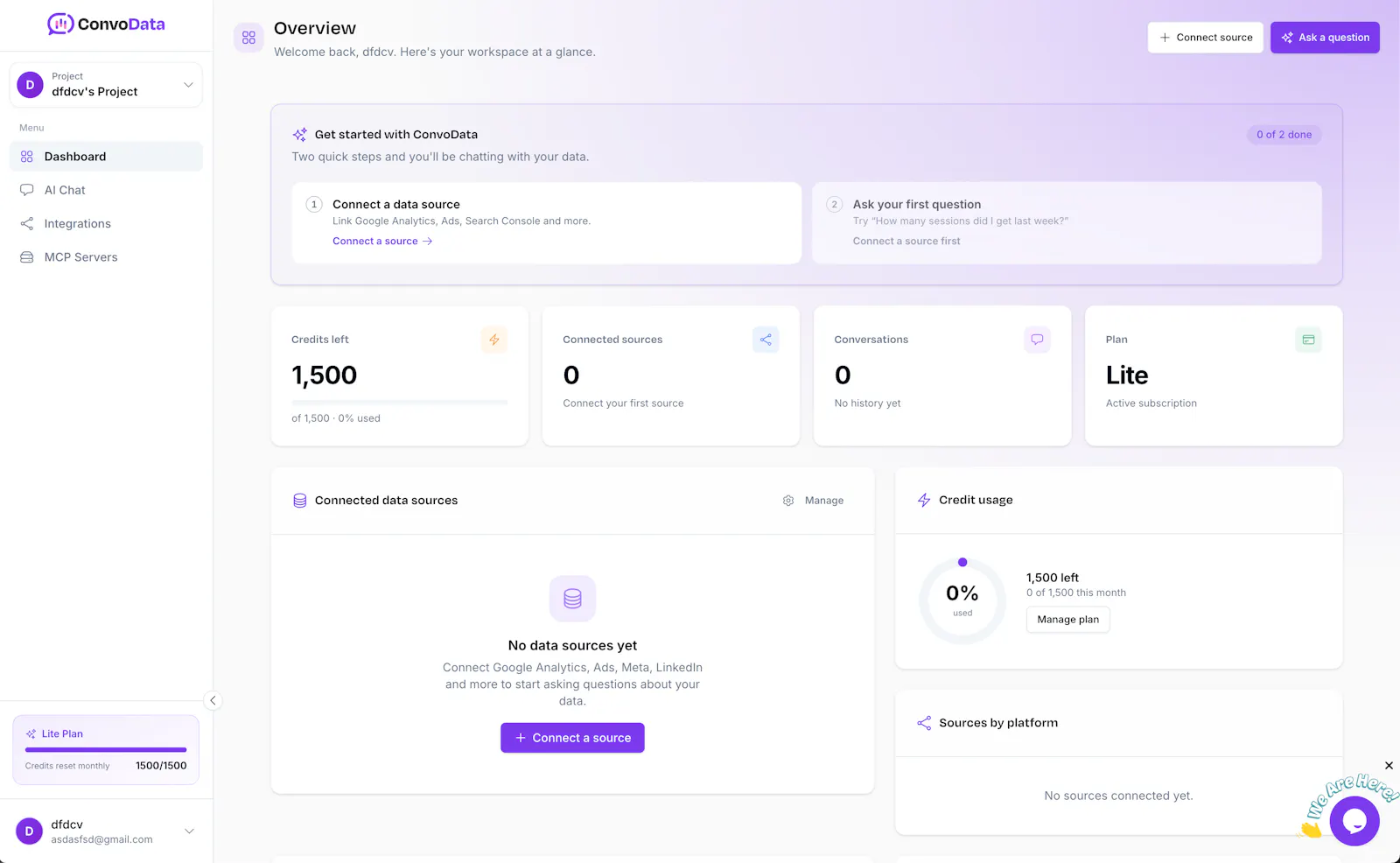Image resolution: width=1400 pixels, height=863 pixels.
Task: Open the live chat support bubble
Action: (1354, 820)
